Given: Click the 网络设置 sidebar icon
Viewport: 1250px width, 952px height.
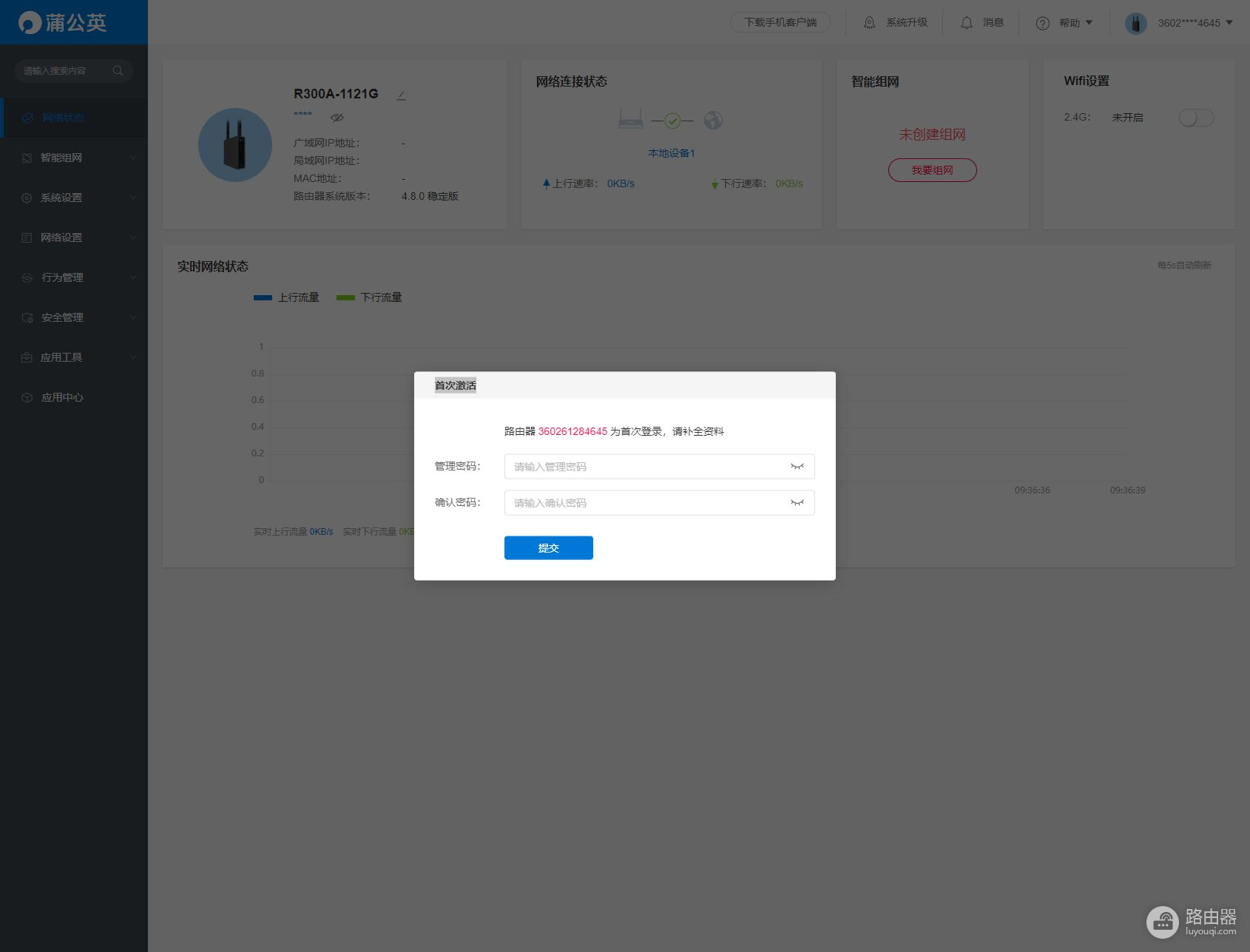Looking at the screenshot, I should (x=27, y=237).
